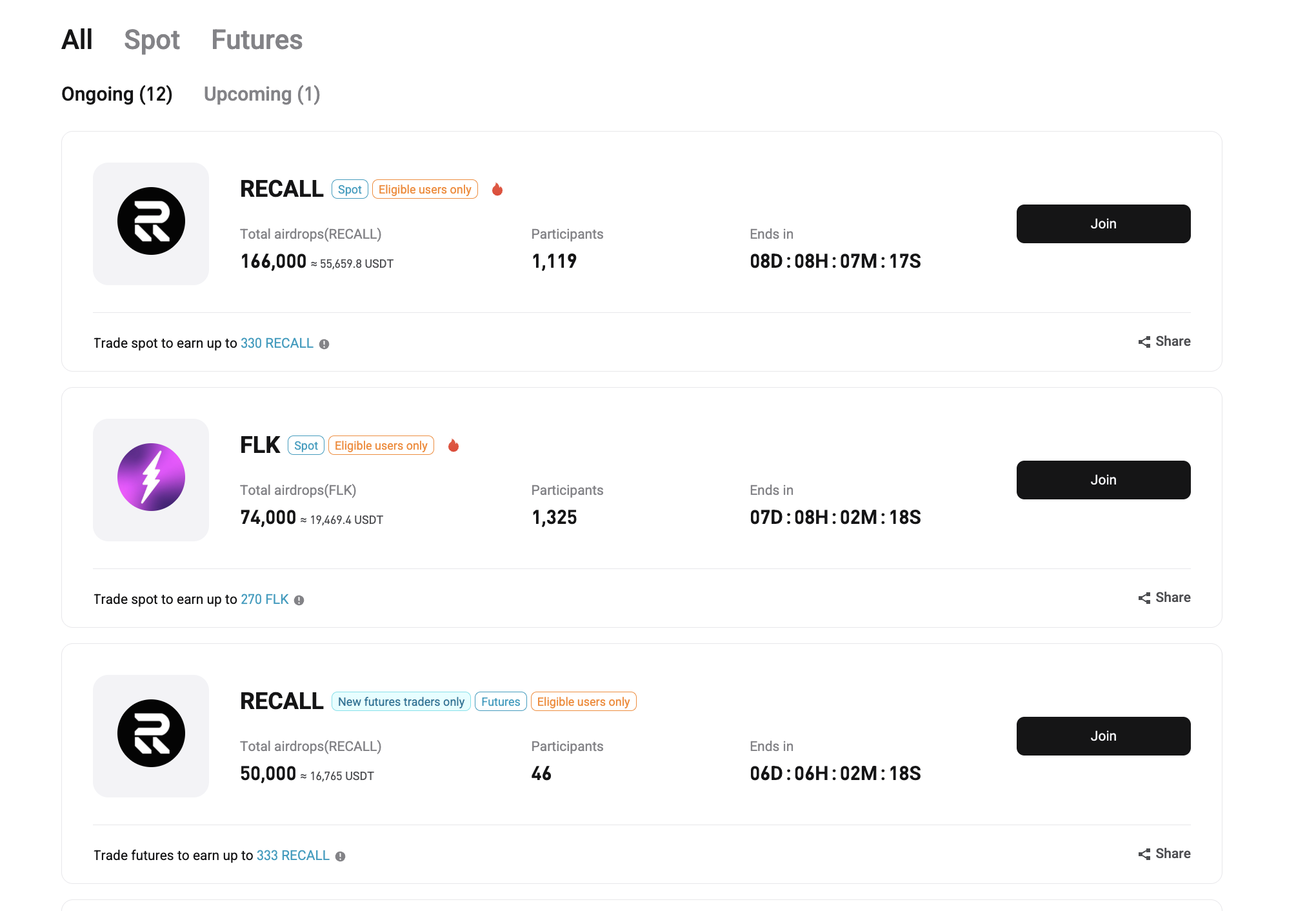Open info icon after 333 RECALL
This screenshot has height=911, width=1316.
(x=341, y=856)
